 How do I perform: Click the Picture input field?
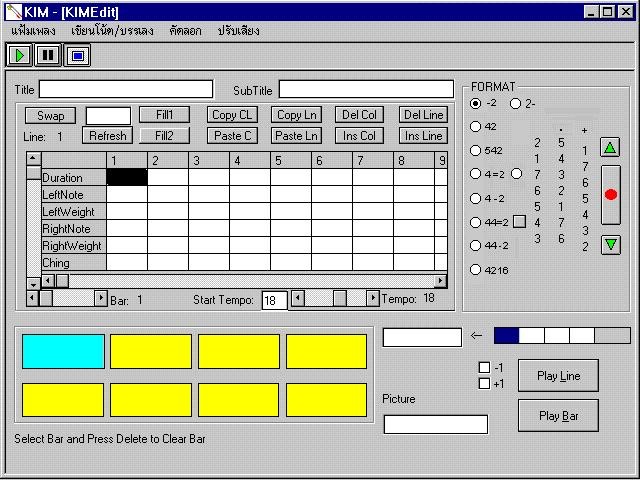[436, 424]
